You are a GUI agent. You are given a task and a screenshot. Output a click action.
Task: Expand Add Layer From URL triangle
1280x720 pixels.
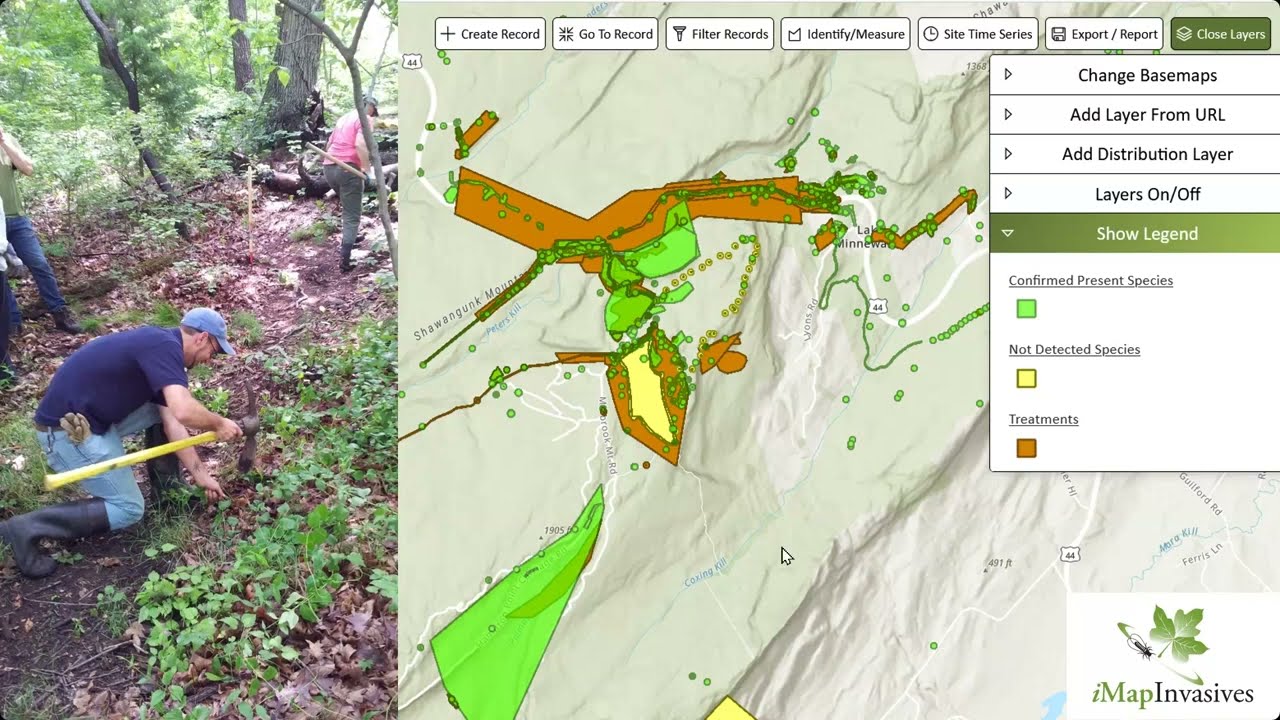pos(1008,114)
